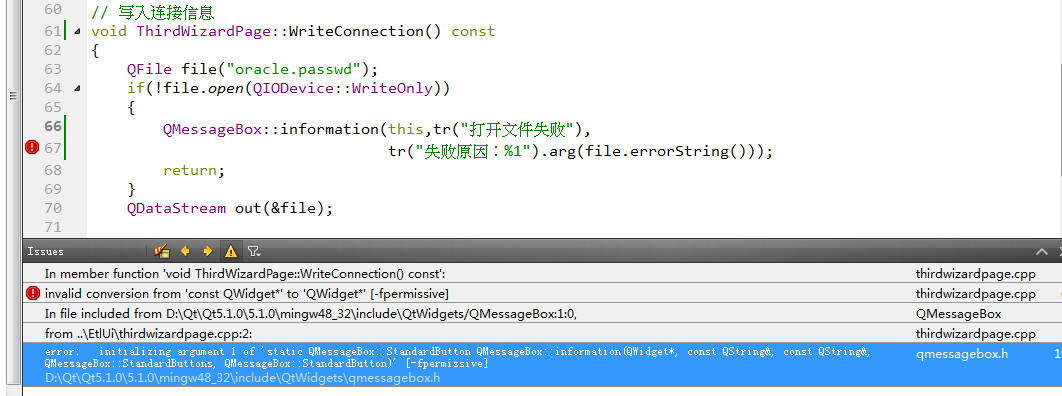Select the 'In file included from' issue row
The height and width of the screenshot is (396, 1062).
tap(542, 313)
